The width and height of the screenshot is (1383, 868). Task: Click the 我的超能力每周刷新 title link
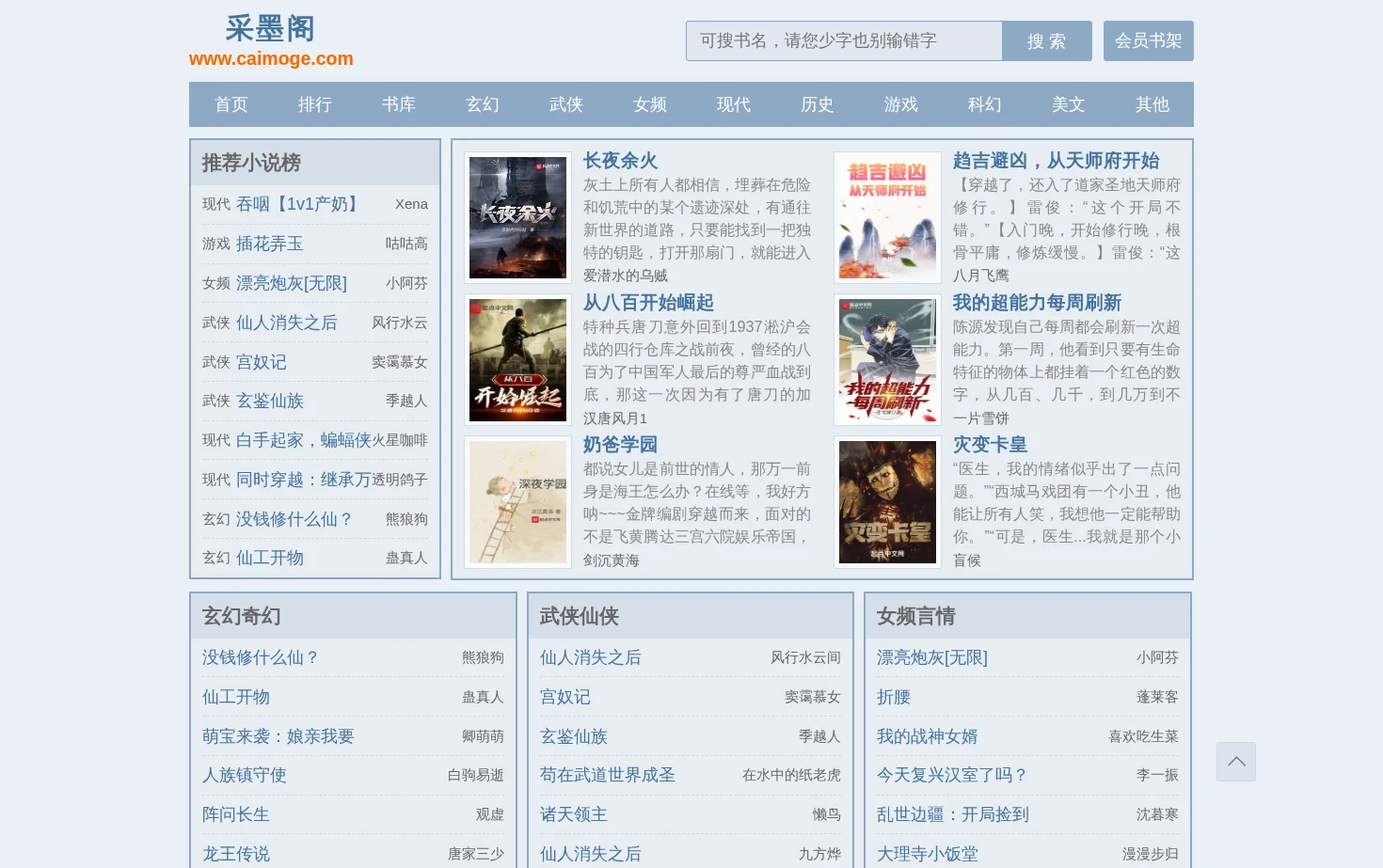1038,303
